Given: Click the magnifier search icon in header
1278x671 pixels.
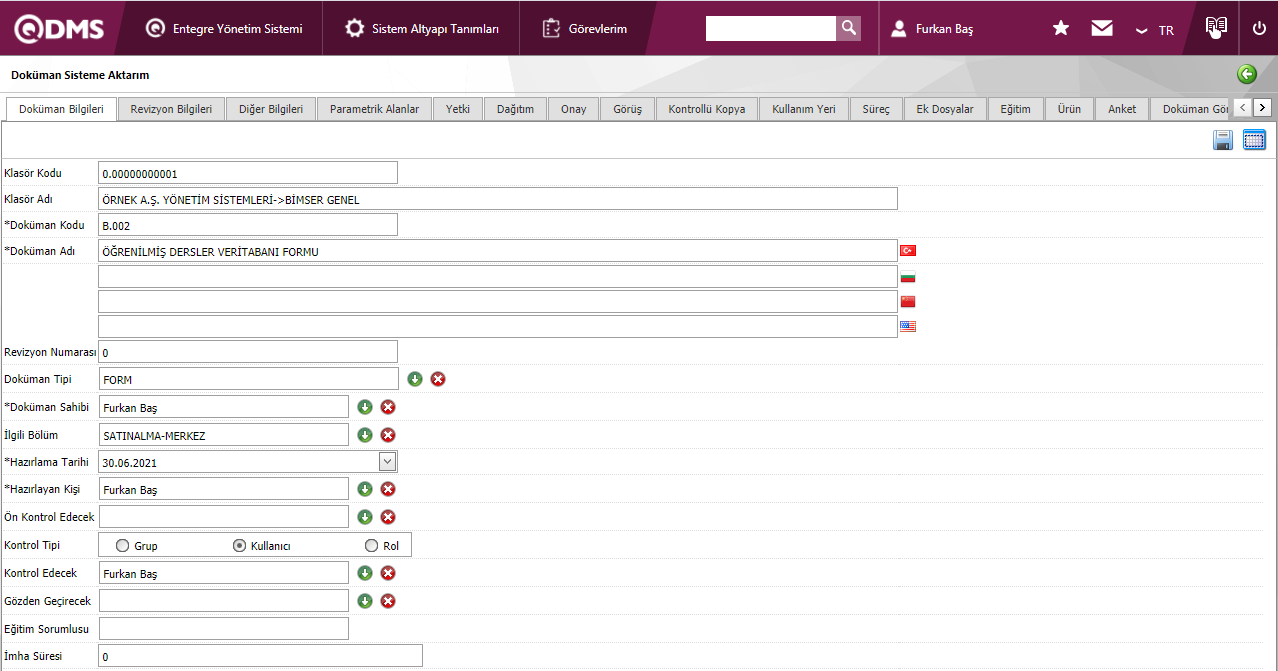Looking at the screenshot, I should click(848, 28).
